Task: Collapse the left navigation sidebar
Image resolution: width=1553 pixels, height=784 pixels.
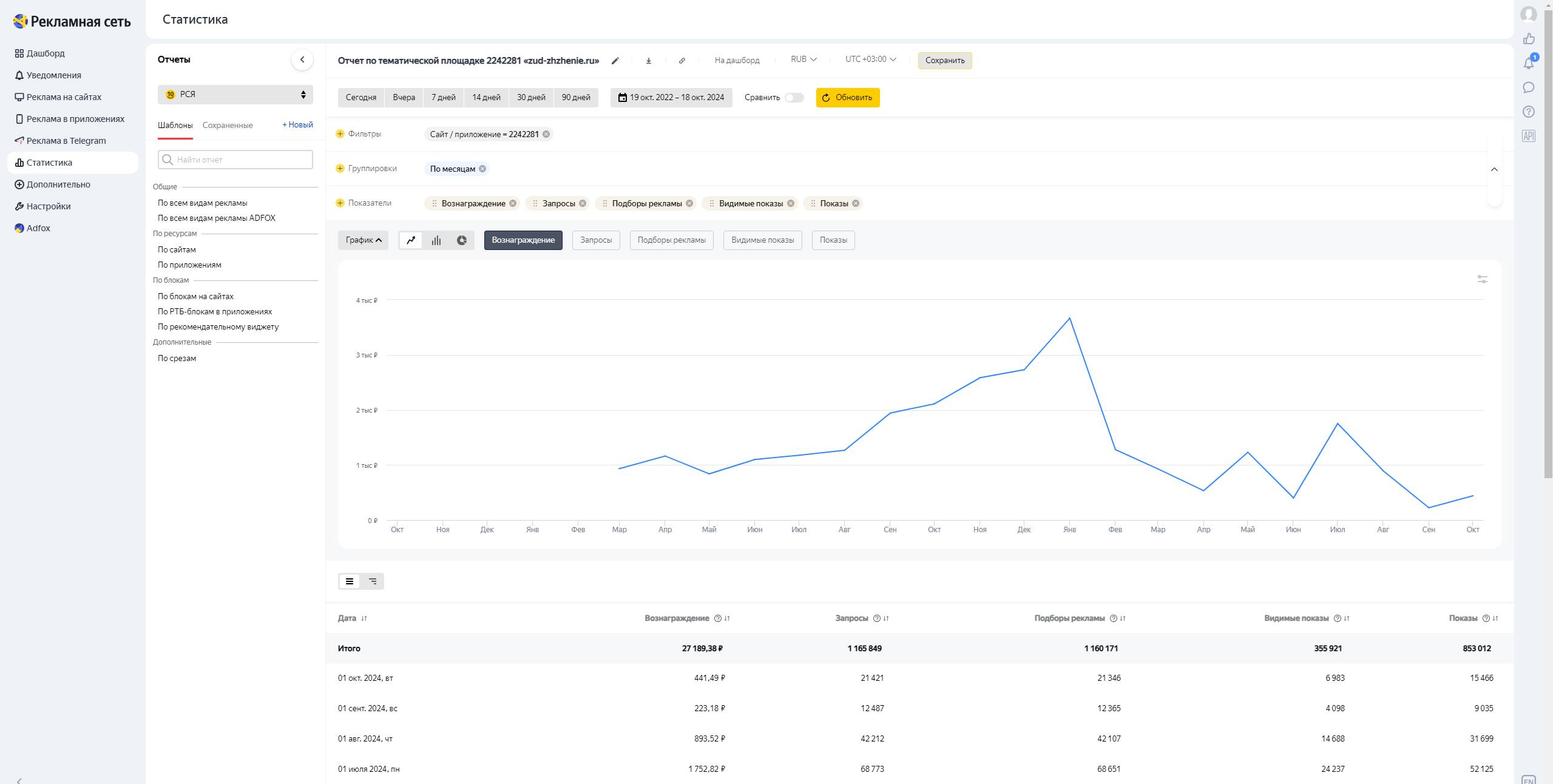Action: (19, 780)
